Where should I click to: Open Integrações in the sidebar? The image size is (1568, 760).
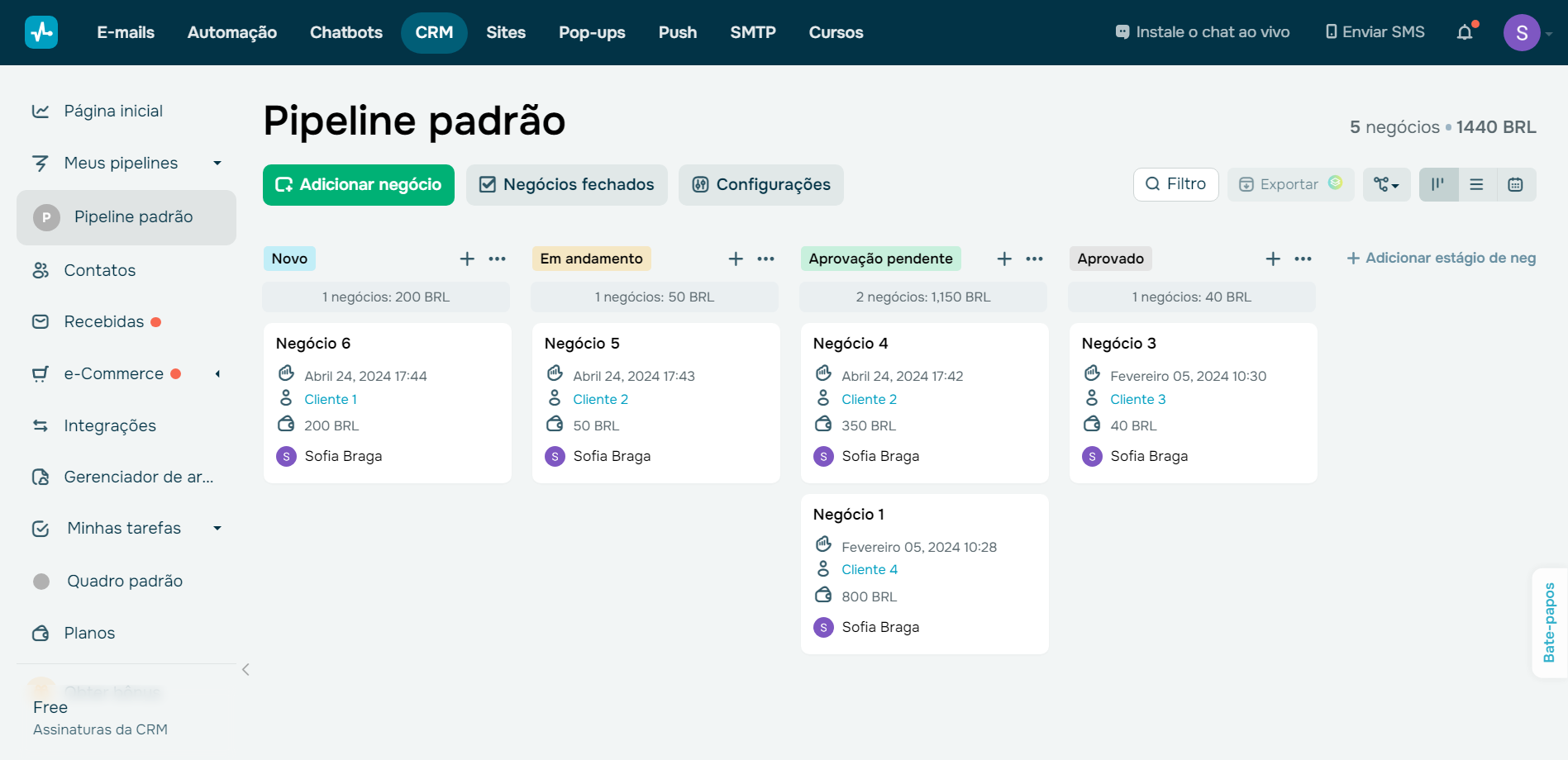tap(109, 425)
